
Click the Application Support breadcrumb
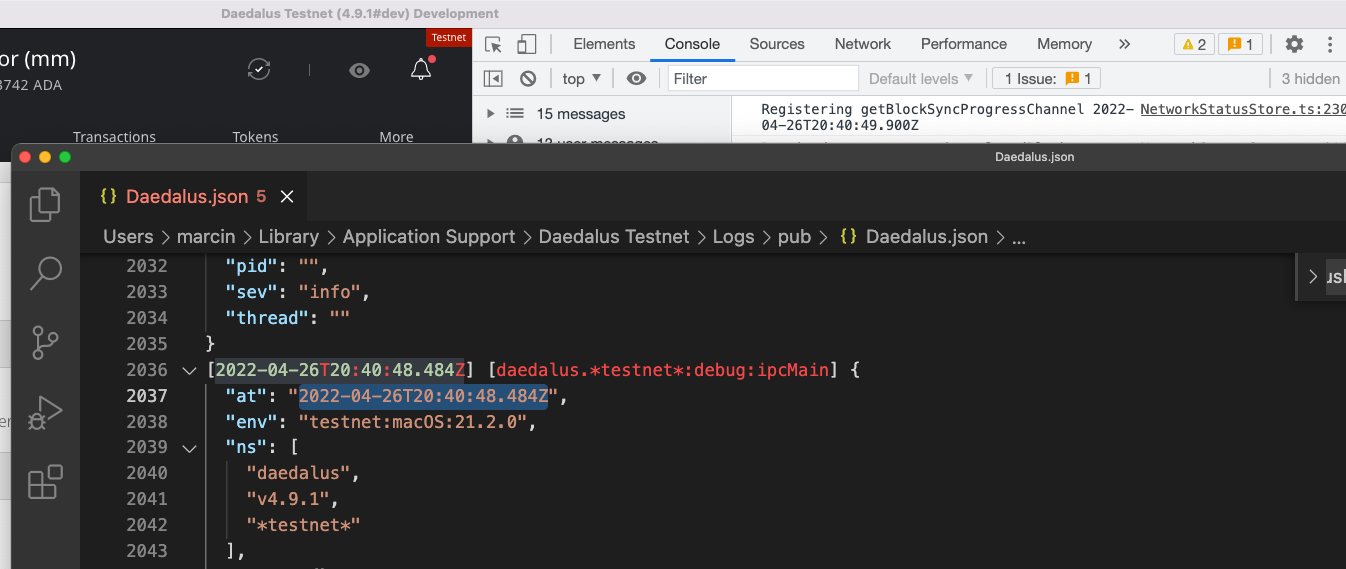429,237
